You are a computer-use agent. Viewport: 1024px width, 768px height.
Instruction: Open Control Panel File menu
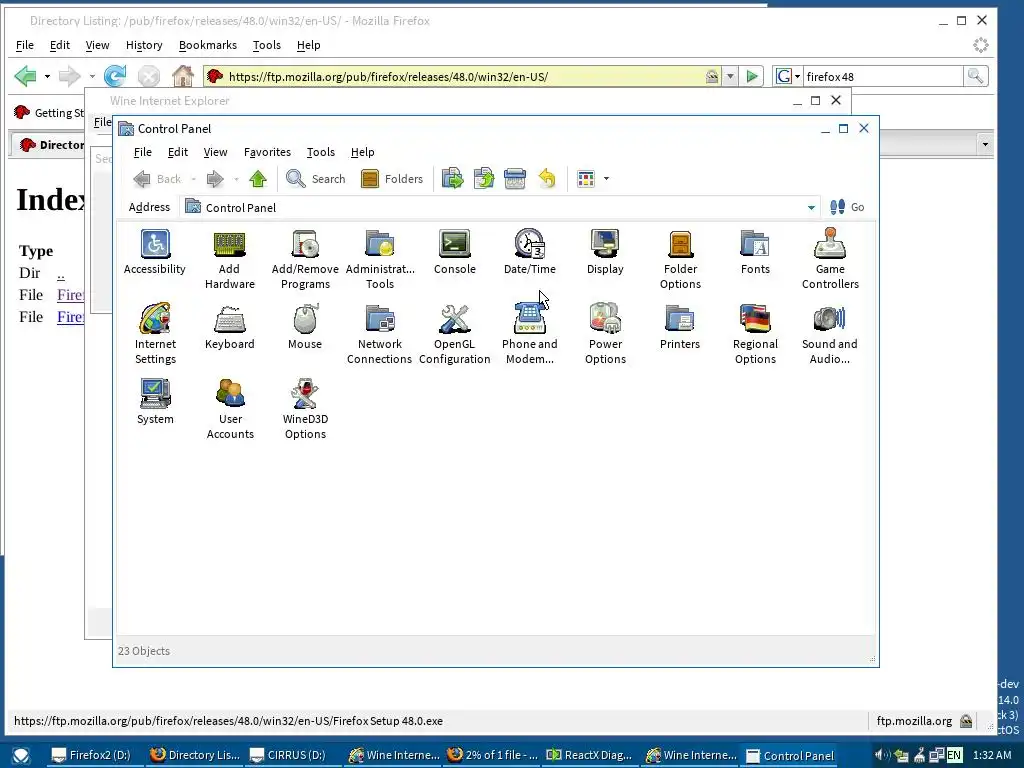click(x=142, y=152)
